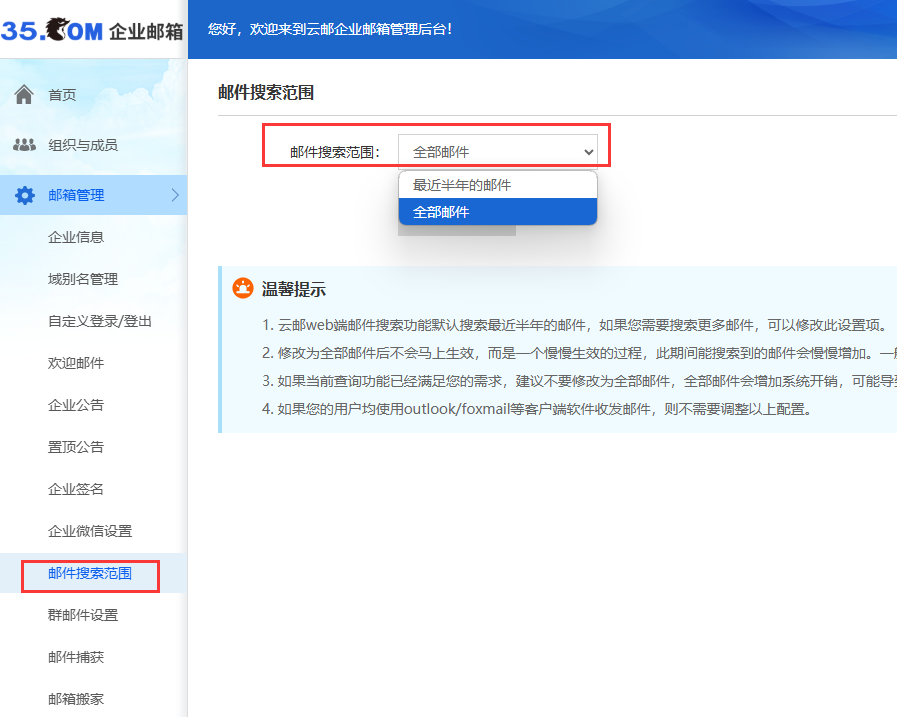Select 群邮件设置 in sidebar

pyautogui.click(x=83, y=615)
